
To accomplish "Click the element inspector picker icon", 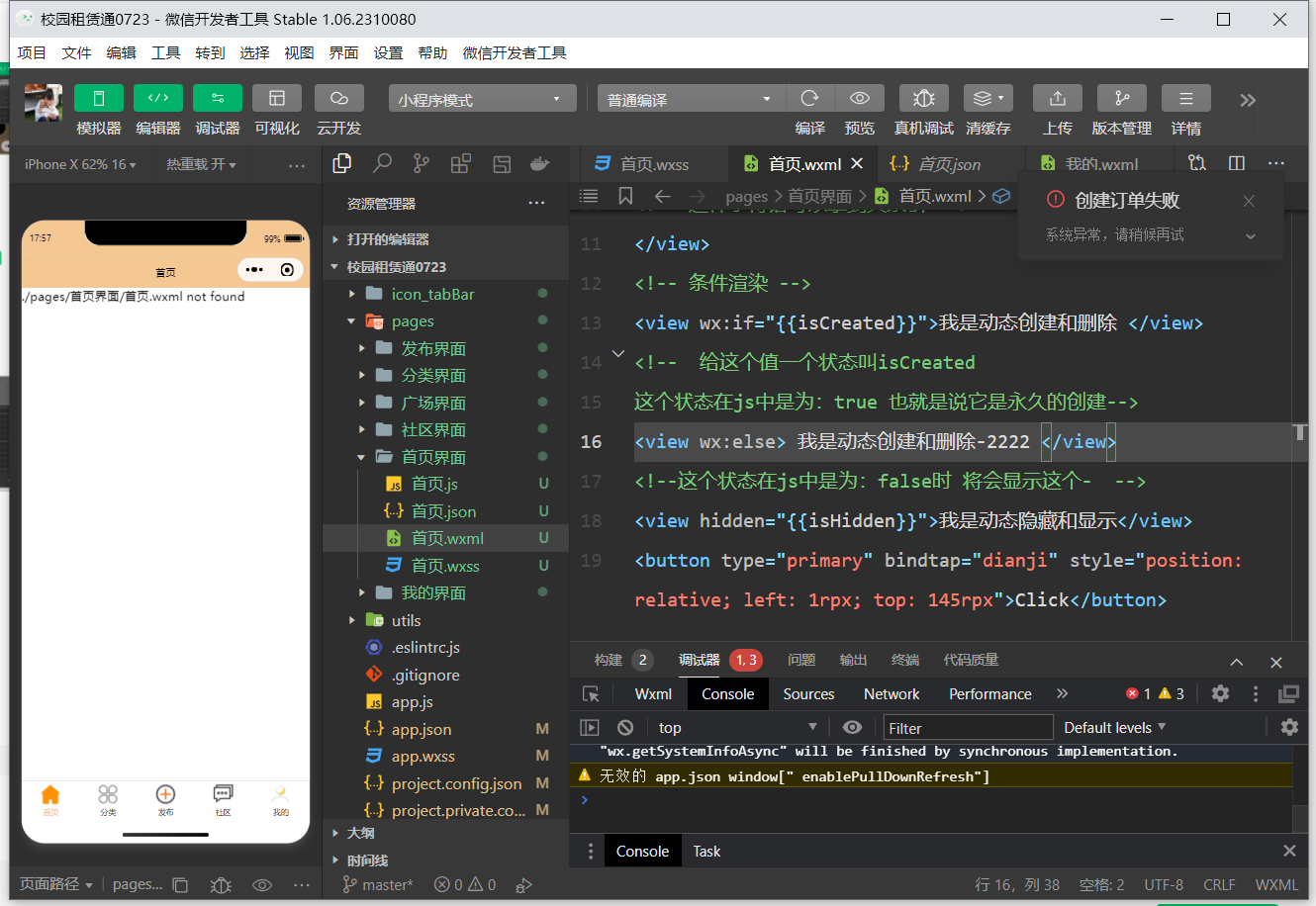I will (591, 693).
